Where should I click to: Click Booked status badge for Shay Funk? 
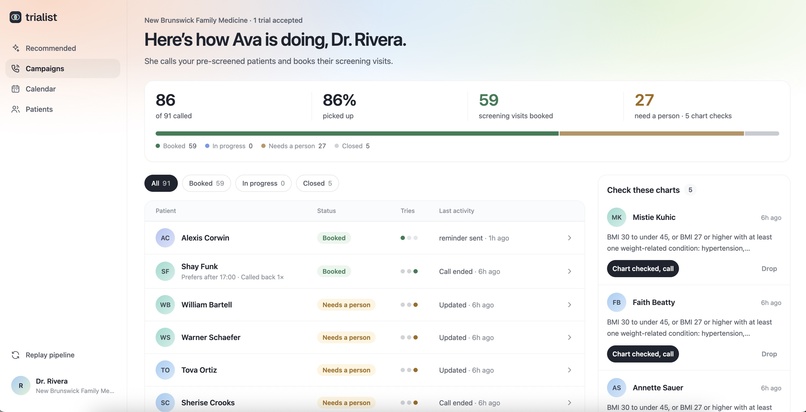[334, 271]
